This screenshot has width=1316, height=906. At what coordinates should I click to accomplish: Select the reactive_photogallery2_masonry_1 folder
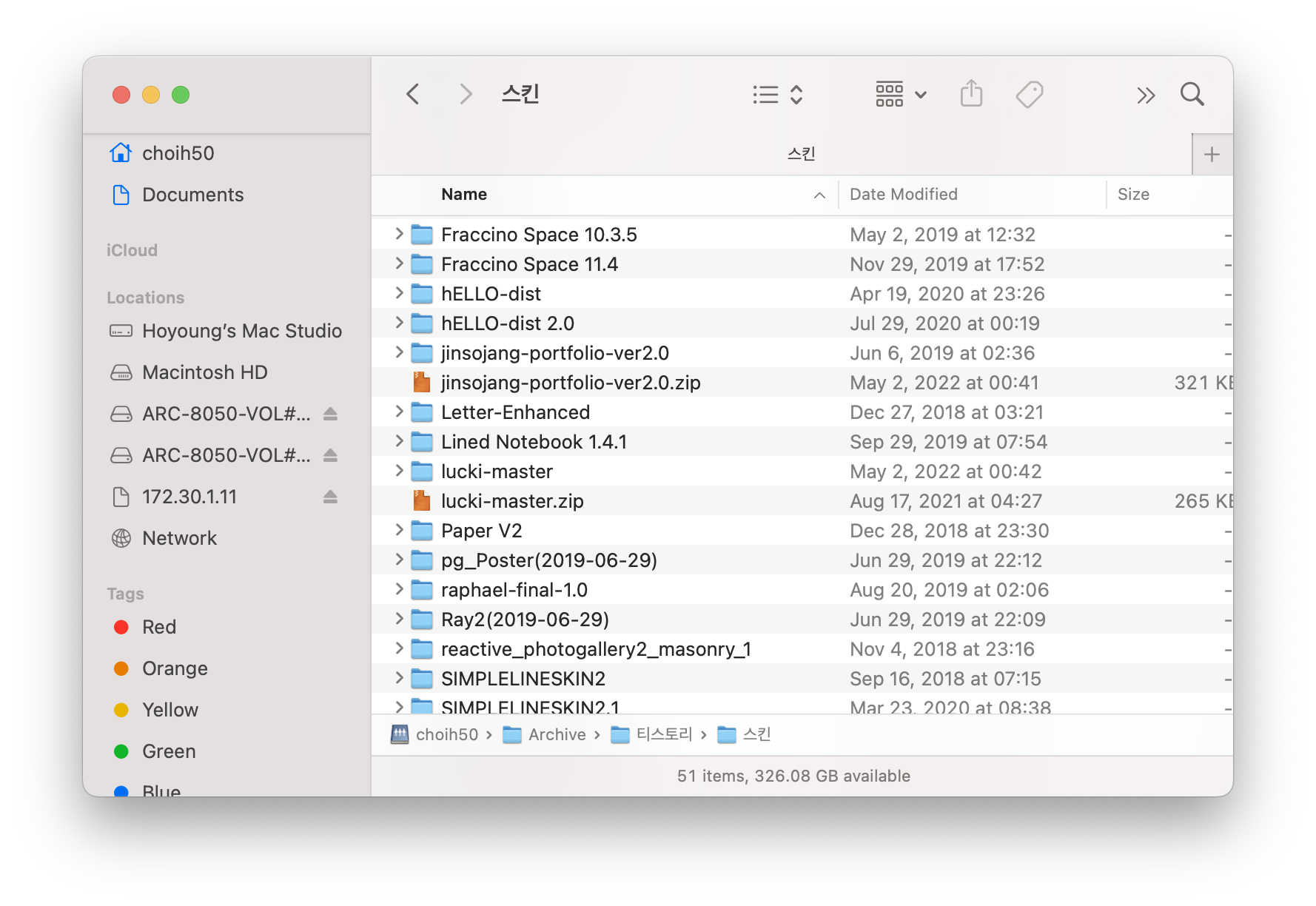pos(802,649)
